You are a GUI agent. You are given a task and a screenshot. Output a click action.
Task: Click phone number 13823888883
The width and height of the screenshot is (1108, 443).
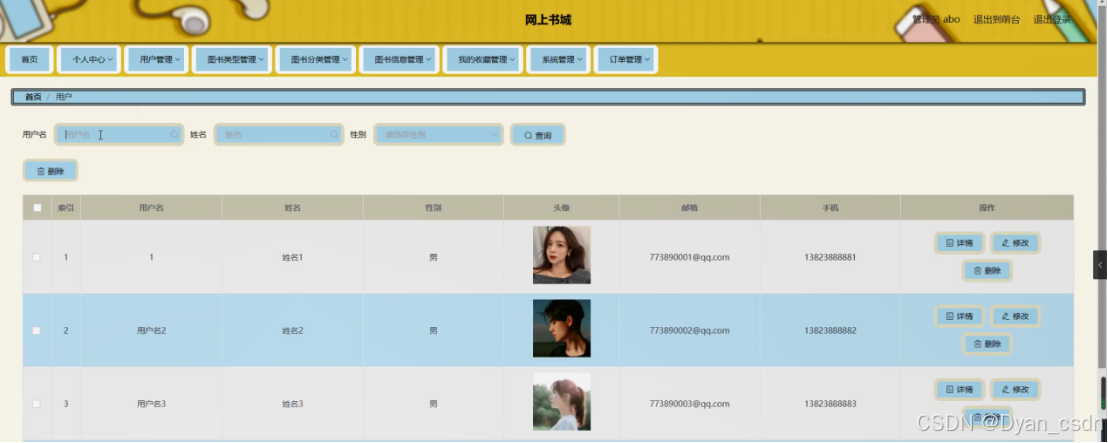pyautogui.click(x=830, y=404)
